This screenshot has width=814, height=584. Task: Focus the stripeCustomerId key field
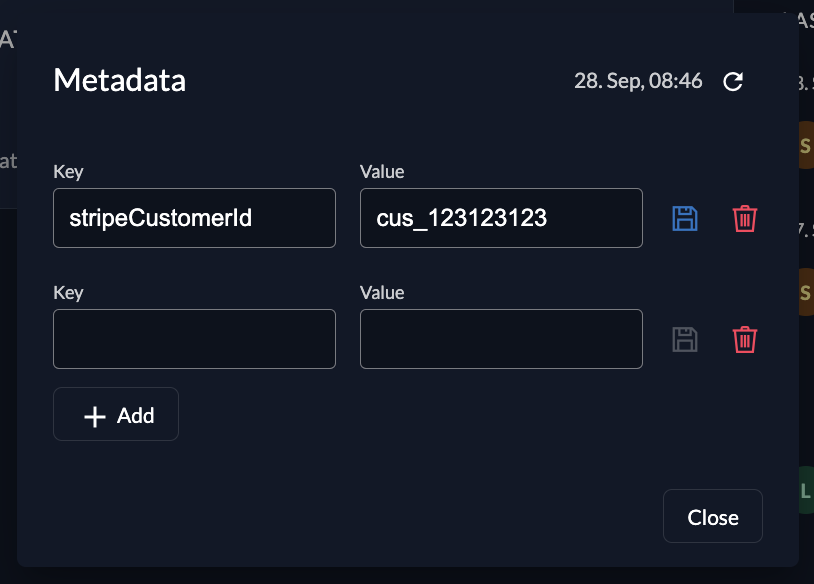coord(194,218)
